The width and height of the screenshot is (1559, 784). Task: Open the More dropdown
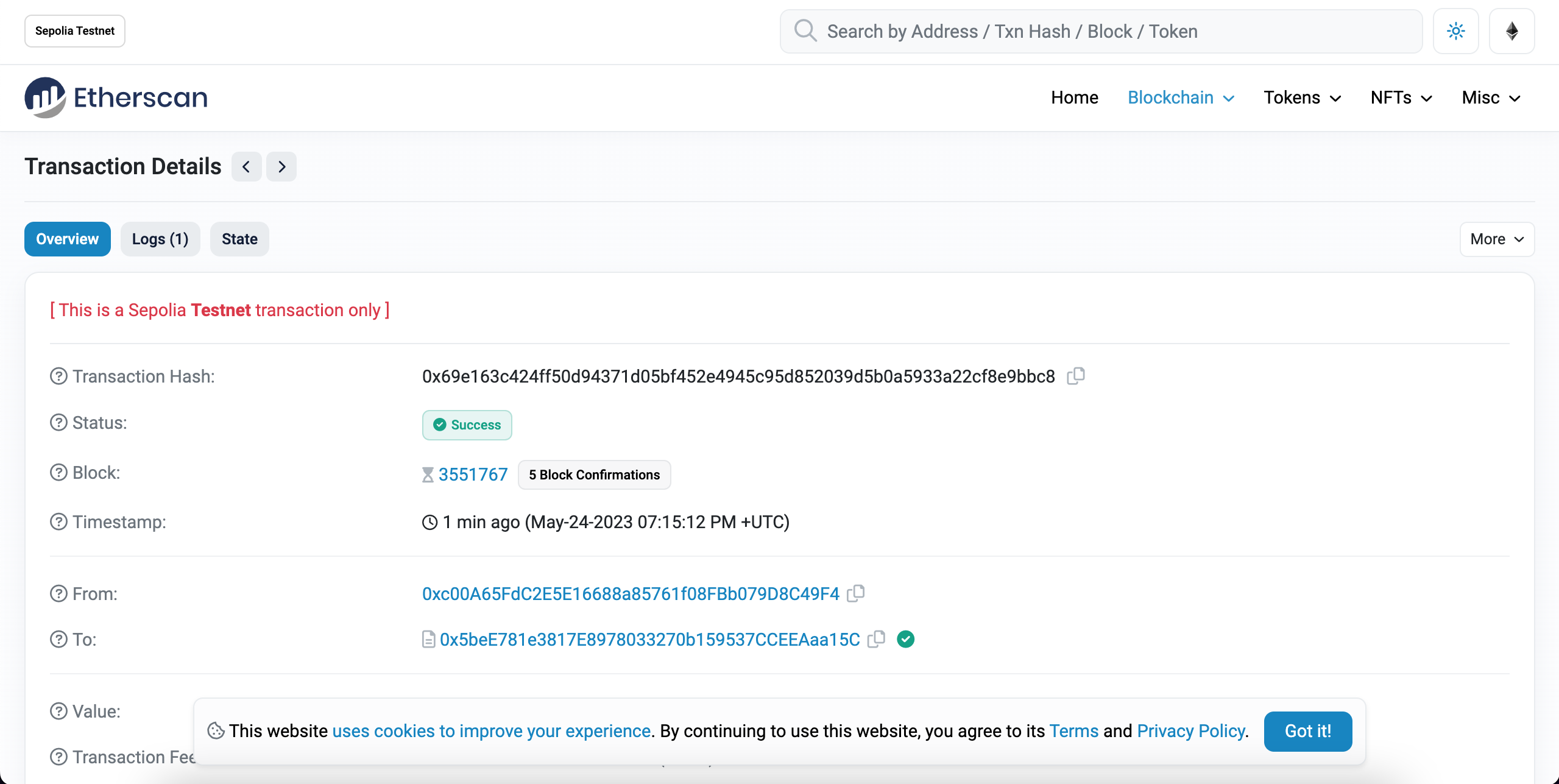pyautogui.click(x=1497, y=239)
